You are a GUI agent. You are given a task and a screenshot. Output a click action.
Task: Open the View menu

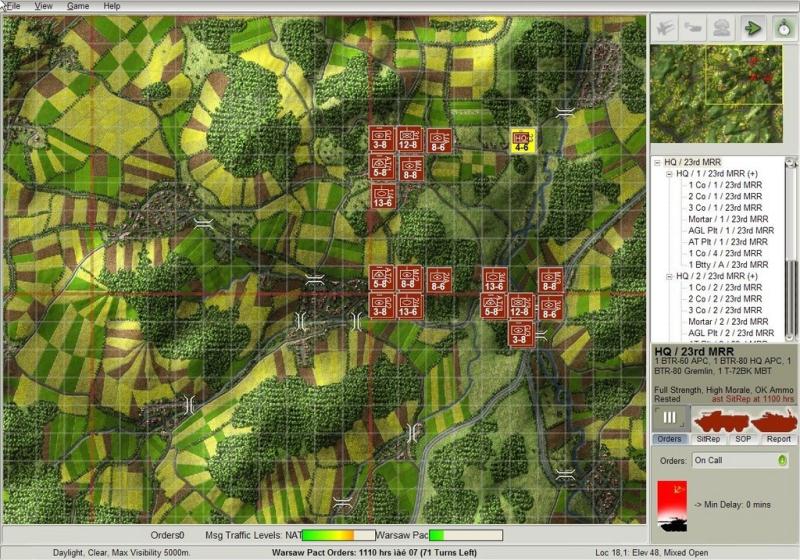click(44, 6)
